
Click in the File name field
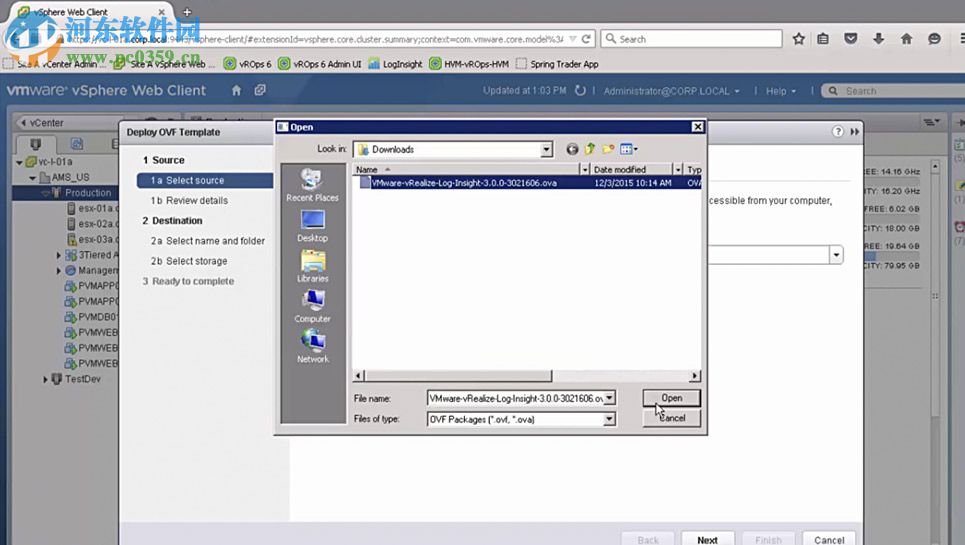click(516, 398)
